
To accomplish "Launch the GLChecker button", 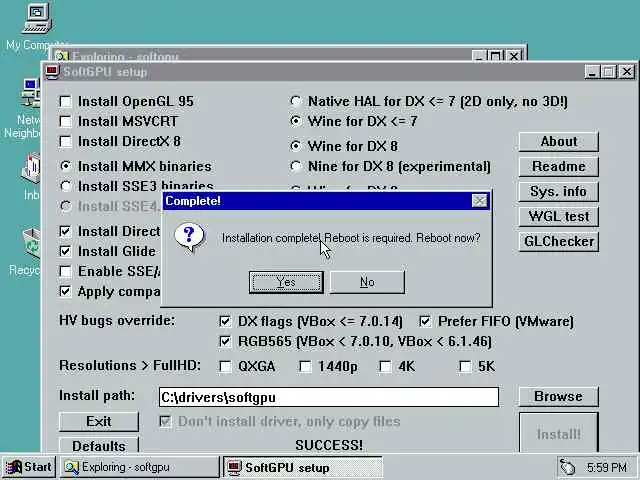I will (x=558, y=242).
